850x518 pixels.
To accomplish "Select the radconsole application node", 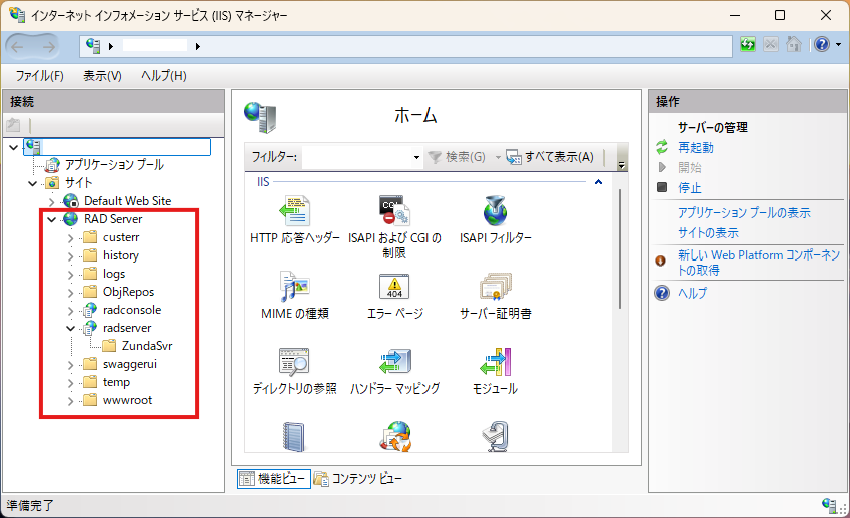I will point(132,310).
